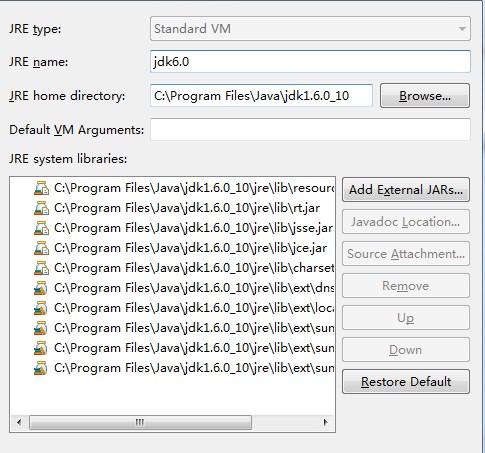
Task: Click the Restore Default button
Action: [x=406, y=382]
